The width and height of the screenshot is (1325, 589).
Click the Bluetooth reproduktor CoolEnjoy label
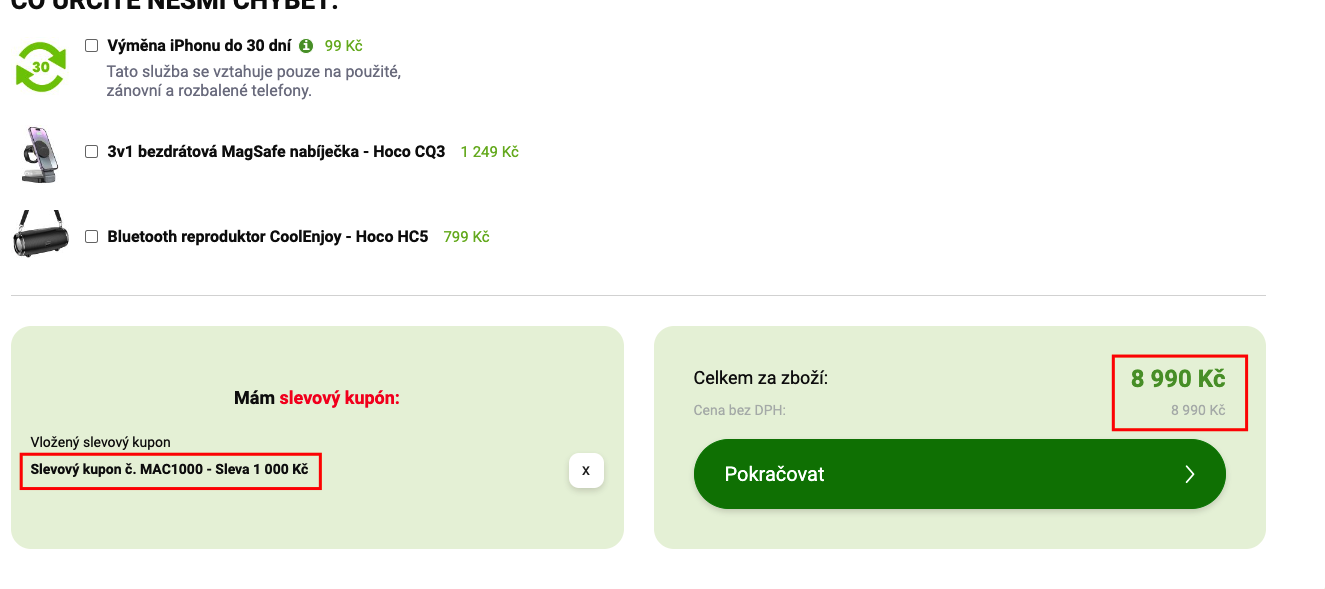click(x=267, y=237)
